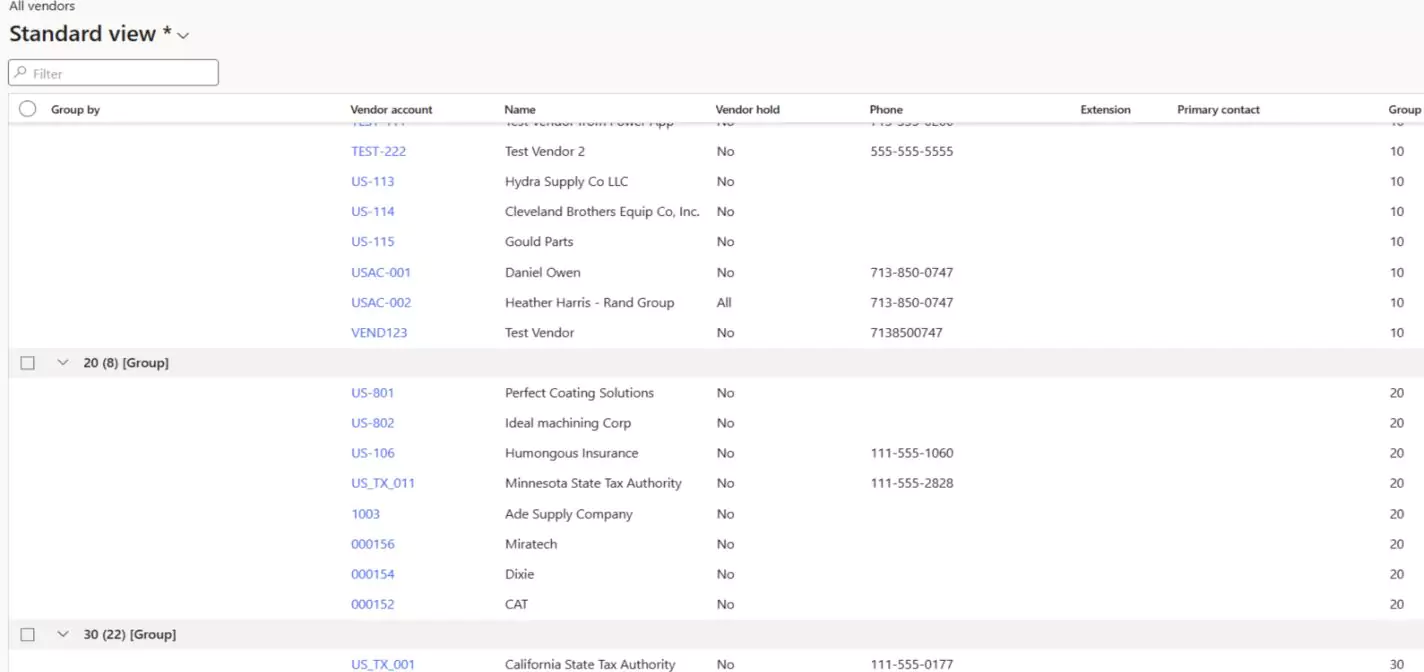This screenshot has width=1424, height=672.
Task: Open USAC-002 Heather Harris - Rand Group
Action: click(x=381, y=302)
